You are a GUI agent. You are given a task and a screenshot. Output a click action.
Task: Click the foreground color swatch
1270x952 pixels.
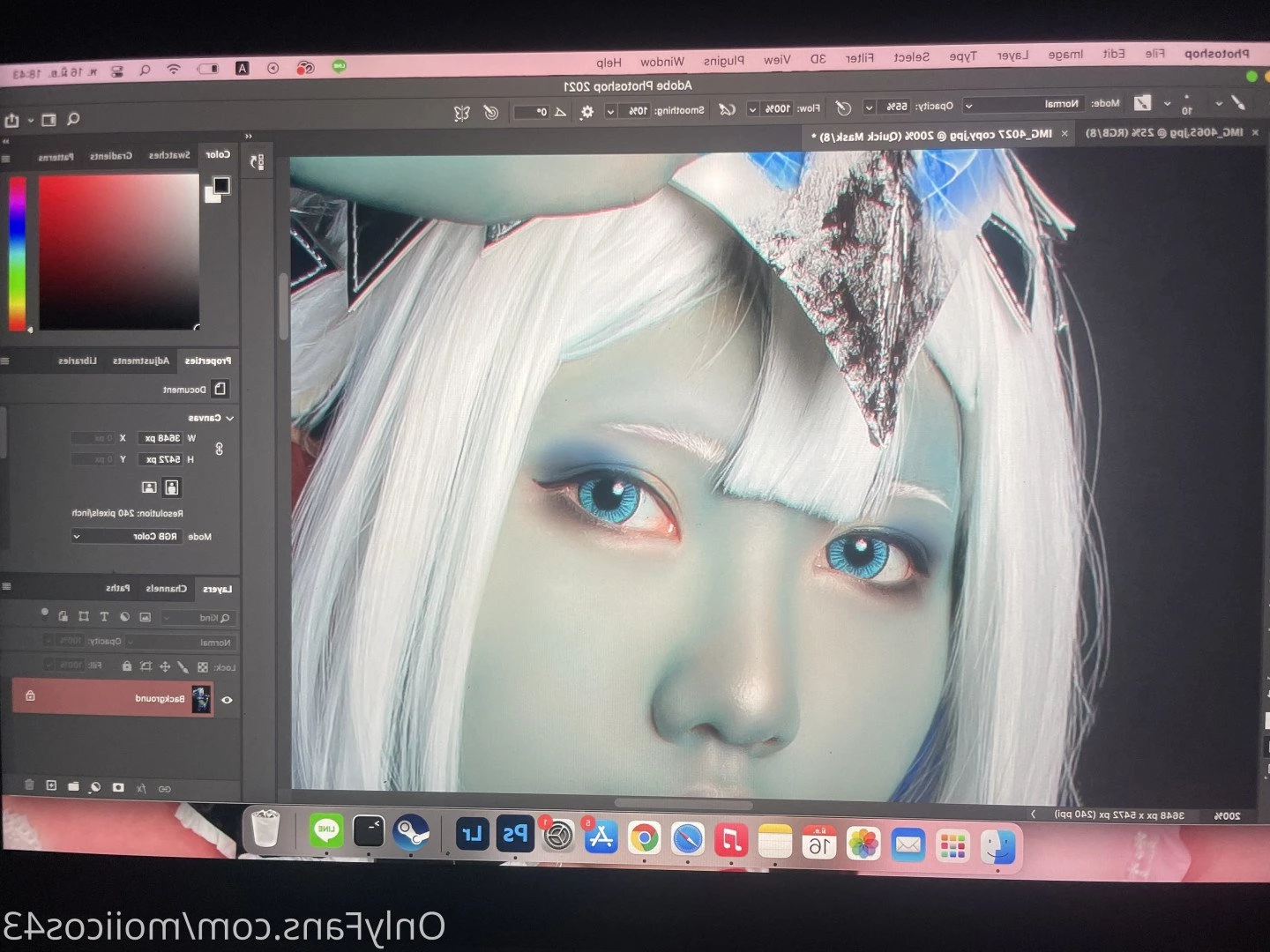click(x=221, y=185)
